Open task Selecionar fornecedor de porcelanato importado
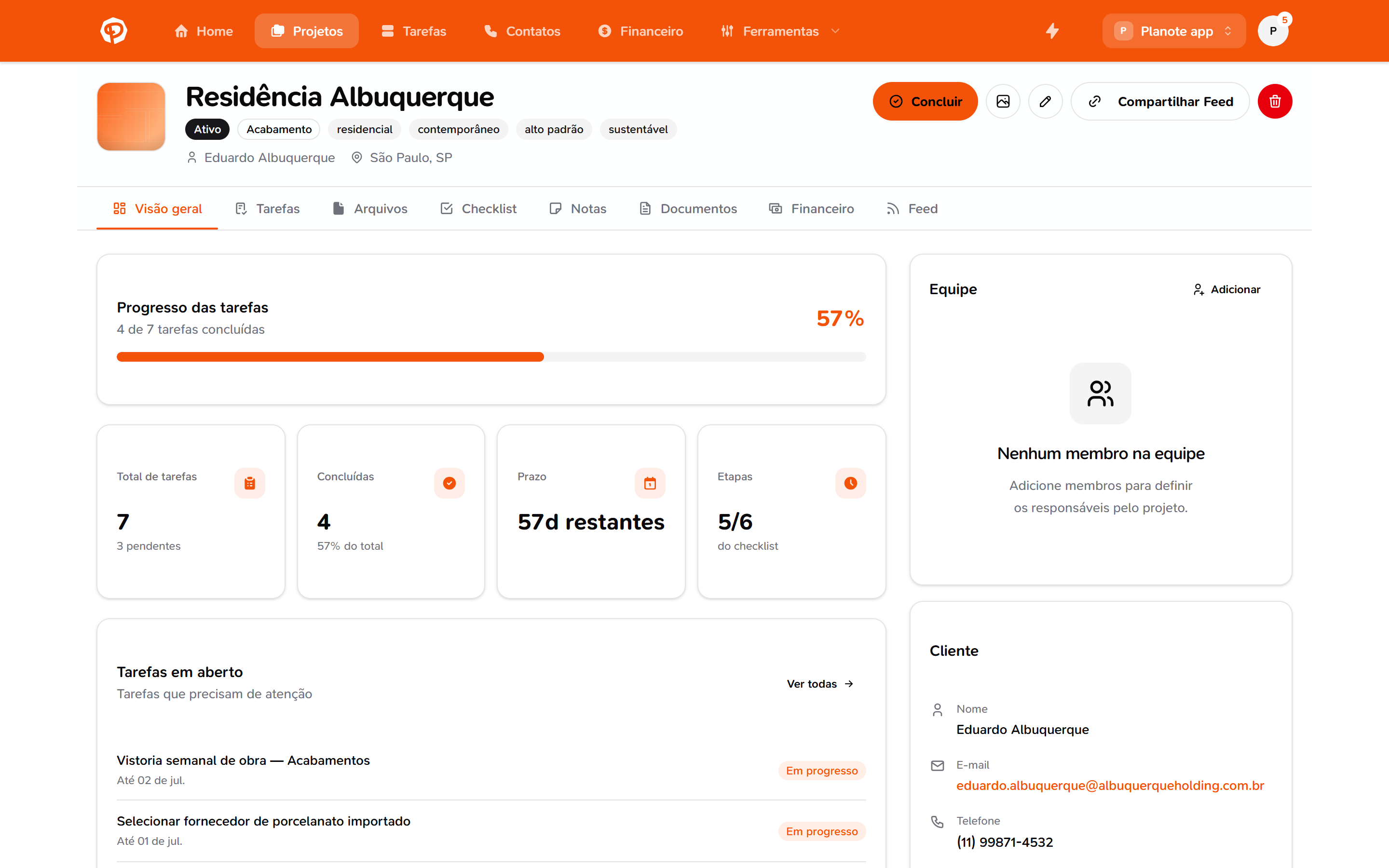1389x868 pixels. pyautogui.click(x=263, y=822)
